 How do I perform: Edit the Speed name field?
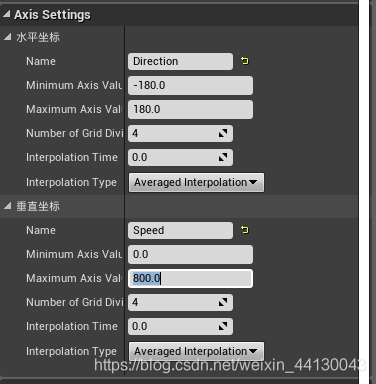coord(180,230)
